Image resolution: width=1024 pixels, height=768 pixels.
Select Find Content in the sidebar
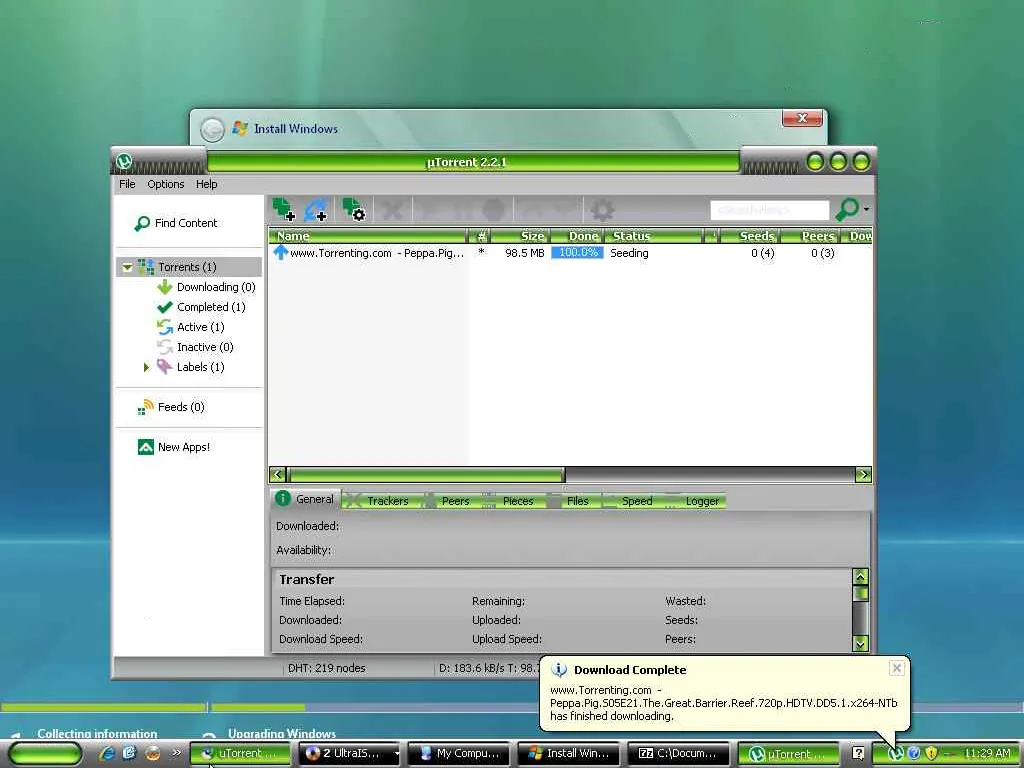176,223
